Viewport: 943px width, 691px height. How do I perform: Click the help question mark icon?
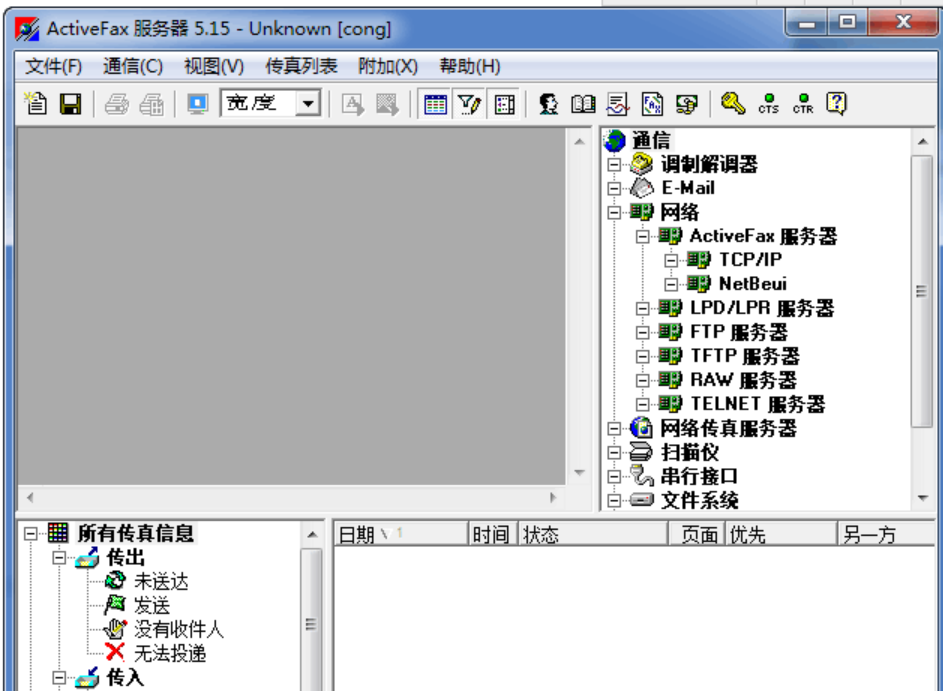tap(837, 104)
